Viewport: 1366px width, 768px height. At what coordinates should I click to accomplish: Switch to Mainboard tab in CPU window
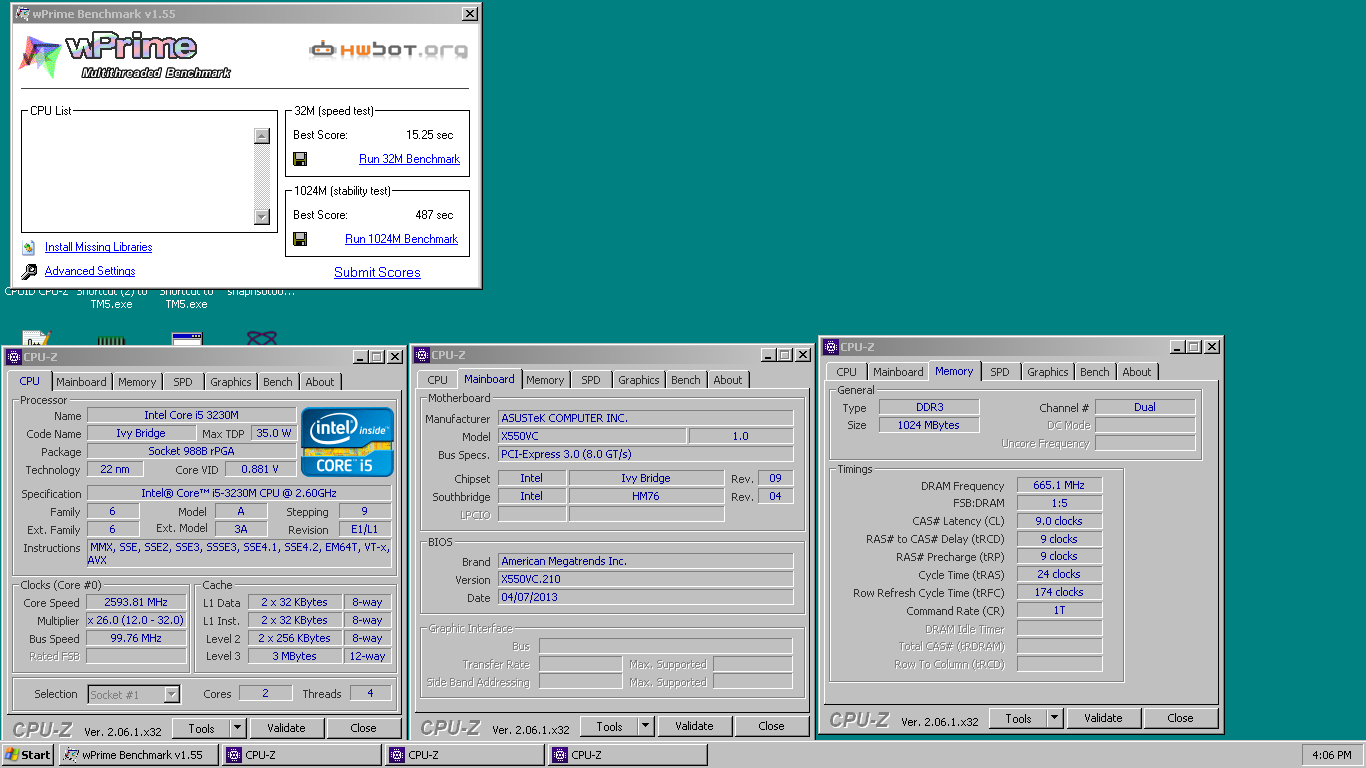(81, 382)
